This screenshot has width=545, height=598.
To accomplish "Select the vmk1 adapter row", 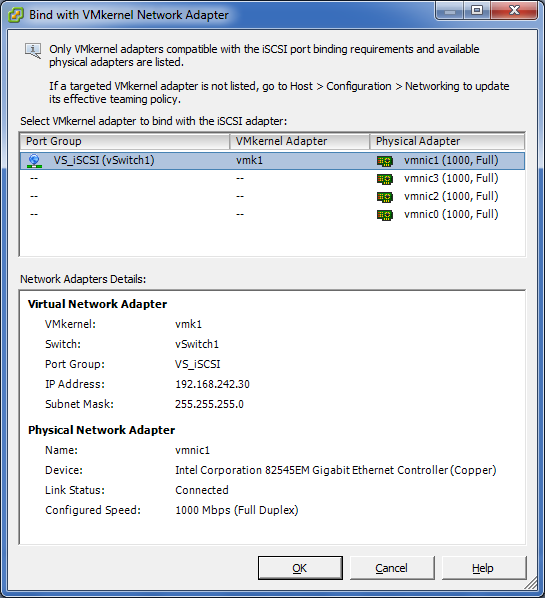I will tap(272, 161).
